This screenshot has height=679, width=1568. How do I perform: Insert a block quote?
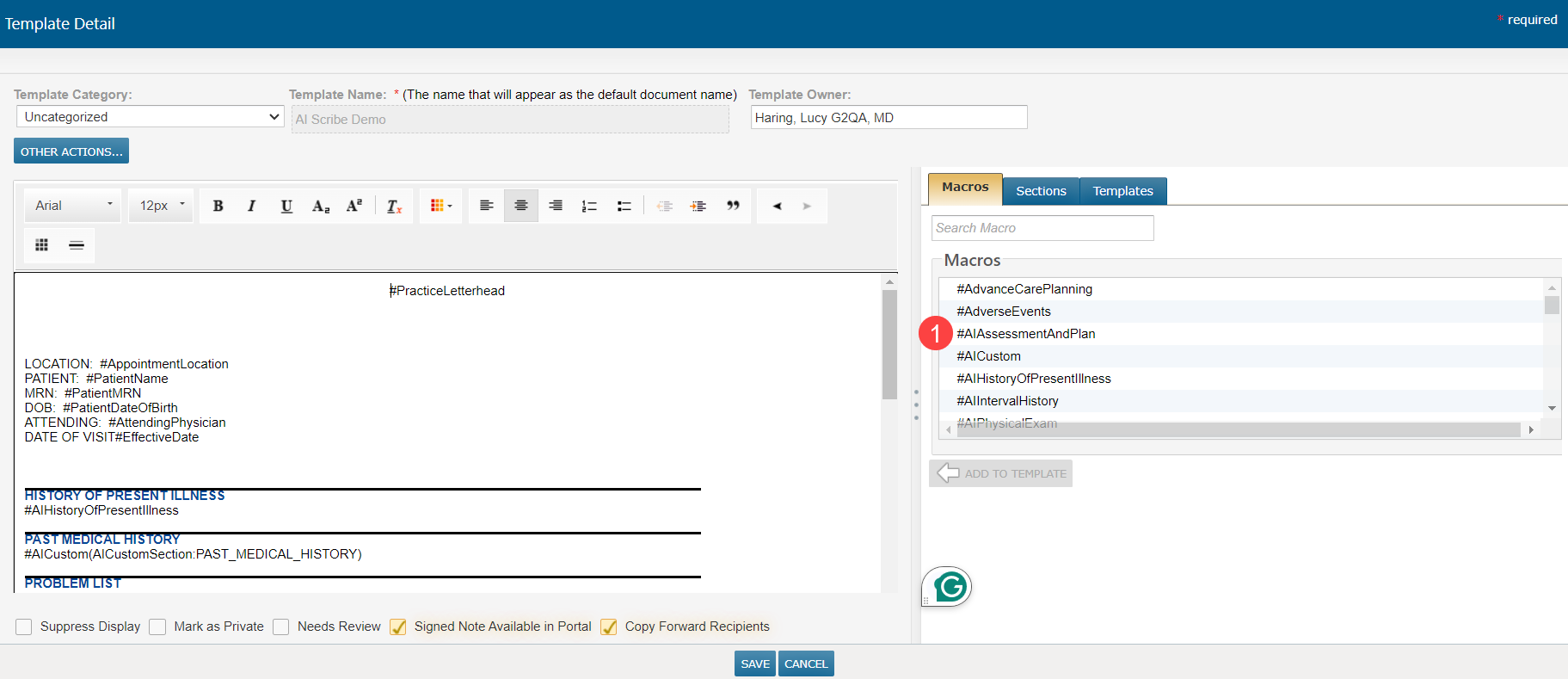pyautogui.click(x=733, y=206)
